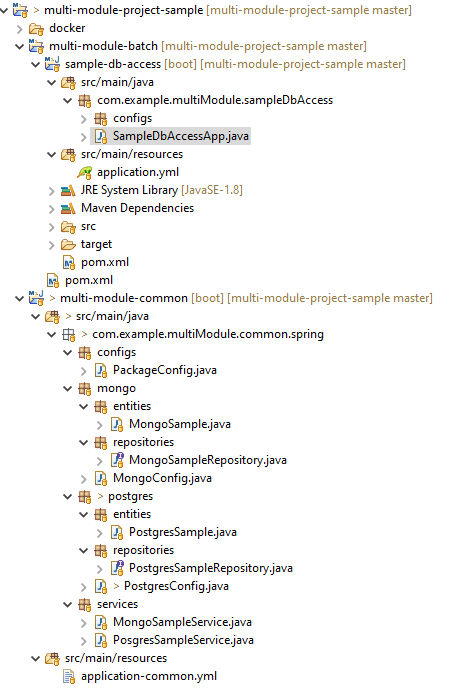Collapse the postgres package
The width and height of the screenshot is (460, 688).
(68, 497)
